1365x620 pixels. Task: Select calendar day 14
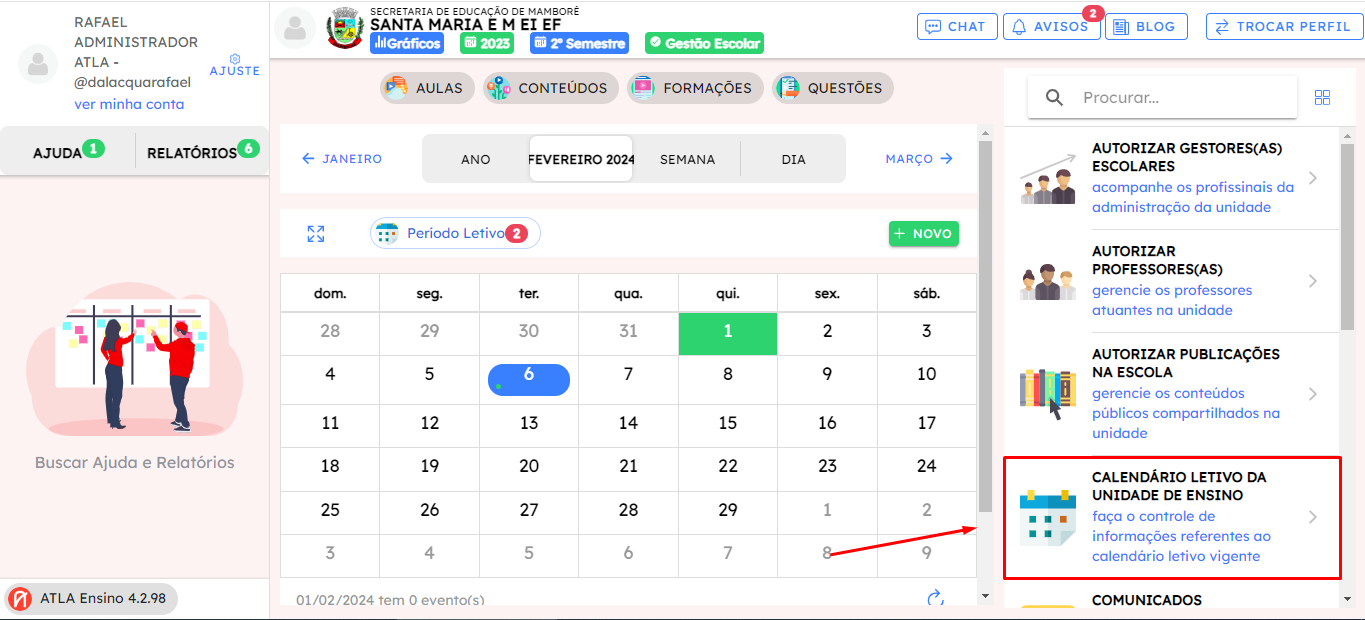tap(628, 423)
